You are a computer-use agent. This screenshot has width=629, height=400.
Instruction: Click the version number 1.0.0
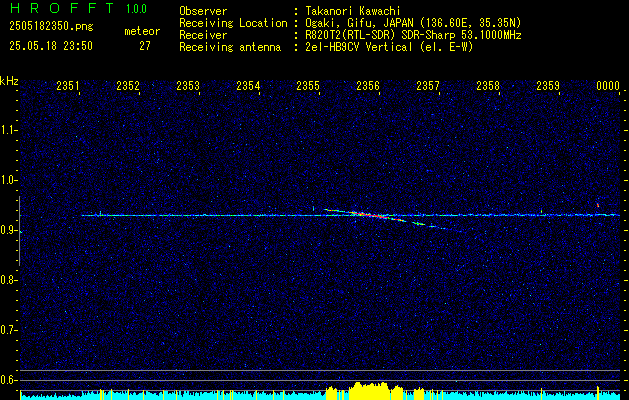click(136, 9)
